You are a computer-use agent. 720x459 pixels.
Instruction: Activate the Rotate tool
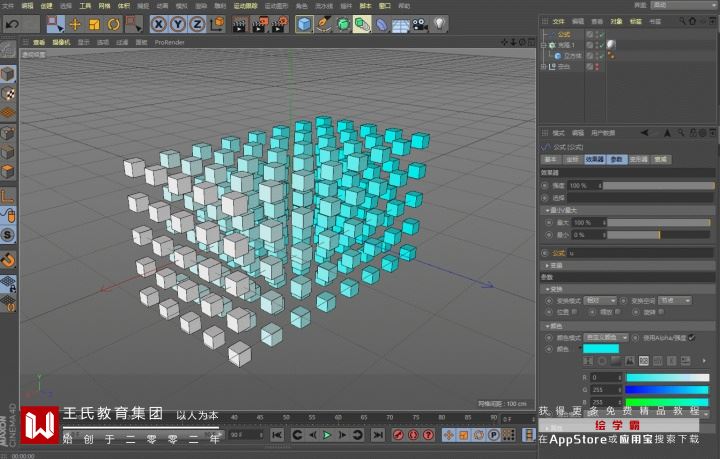[x=113, y=24]
